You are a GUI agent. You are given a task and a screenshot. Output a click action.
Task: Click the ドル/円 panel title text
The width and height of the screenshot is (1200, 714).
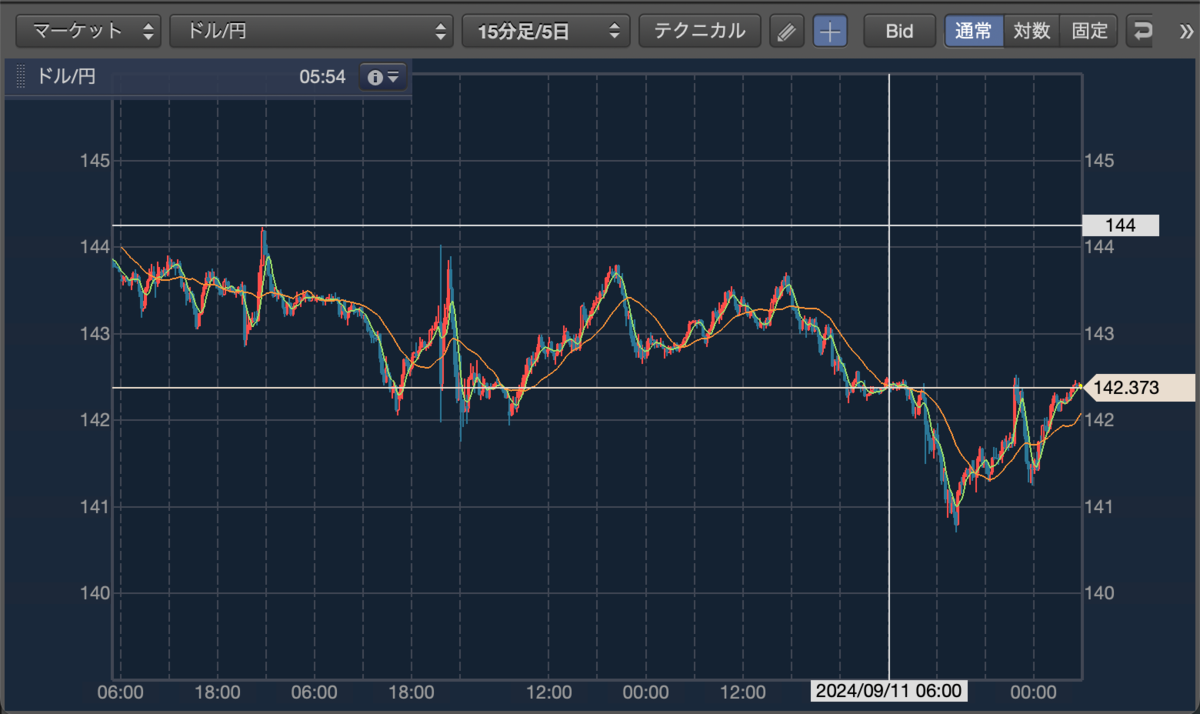point(66,77)
